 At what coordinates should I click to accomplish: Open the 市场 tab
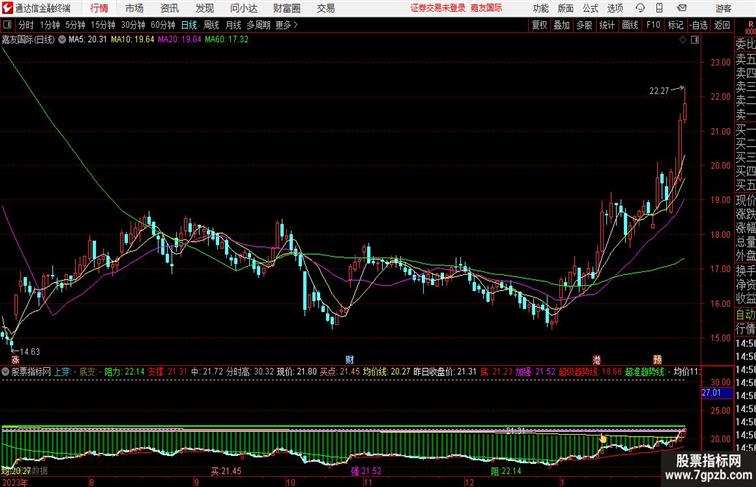pos(134,8)
